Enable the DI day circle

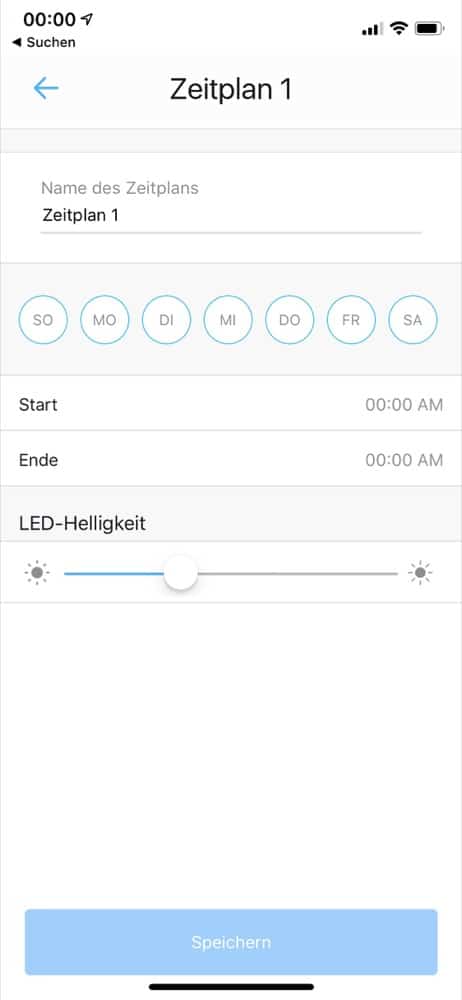pos(167,320)
